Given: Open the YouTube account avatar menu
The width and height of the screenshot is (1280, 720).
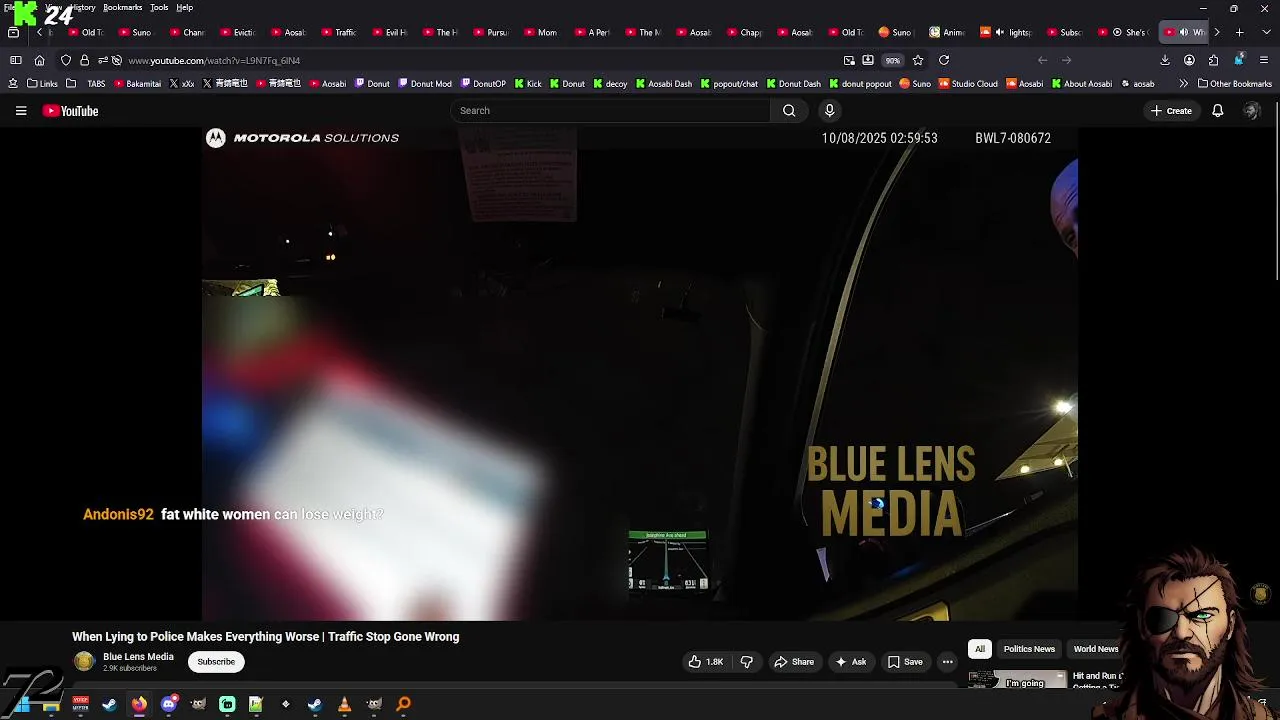Looking at the screenshot, I should (x=1251, y=111).
